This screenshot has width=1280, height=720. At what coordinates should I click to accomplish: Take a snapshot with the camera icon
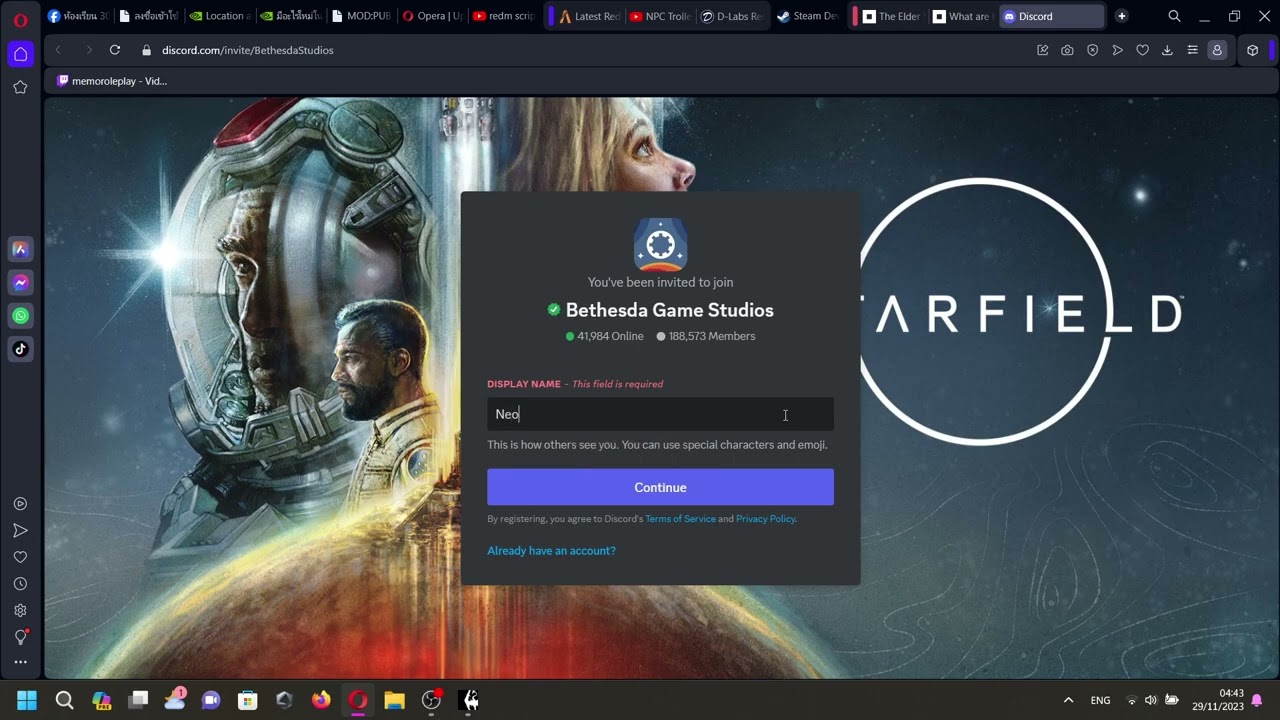[x=1067, y=50]
